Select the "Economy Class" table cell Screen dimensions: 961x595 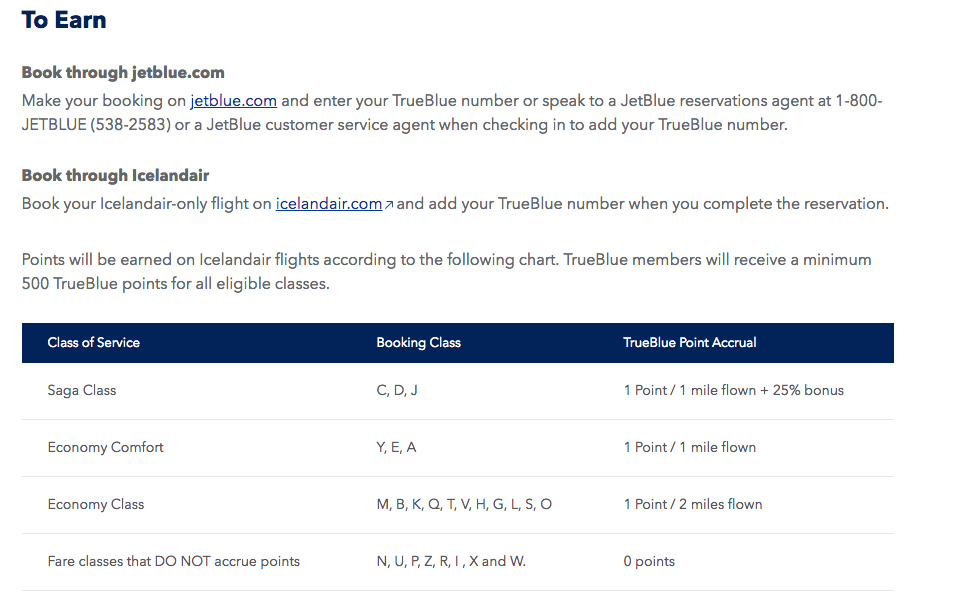(x=96, y=504)
